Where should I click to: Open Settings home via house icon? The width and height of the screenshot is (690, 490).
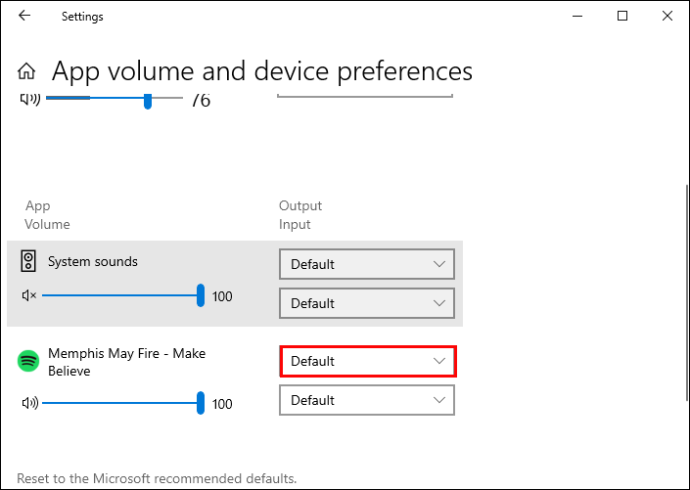pos(26,71)
